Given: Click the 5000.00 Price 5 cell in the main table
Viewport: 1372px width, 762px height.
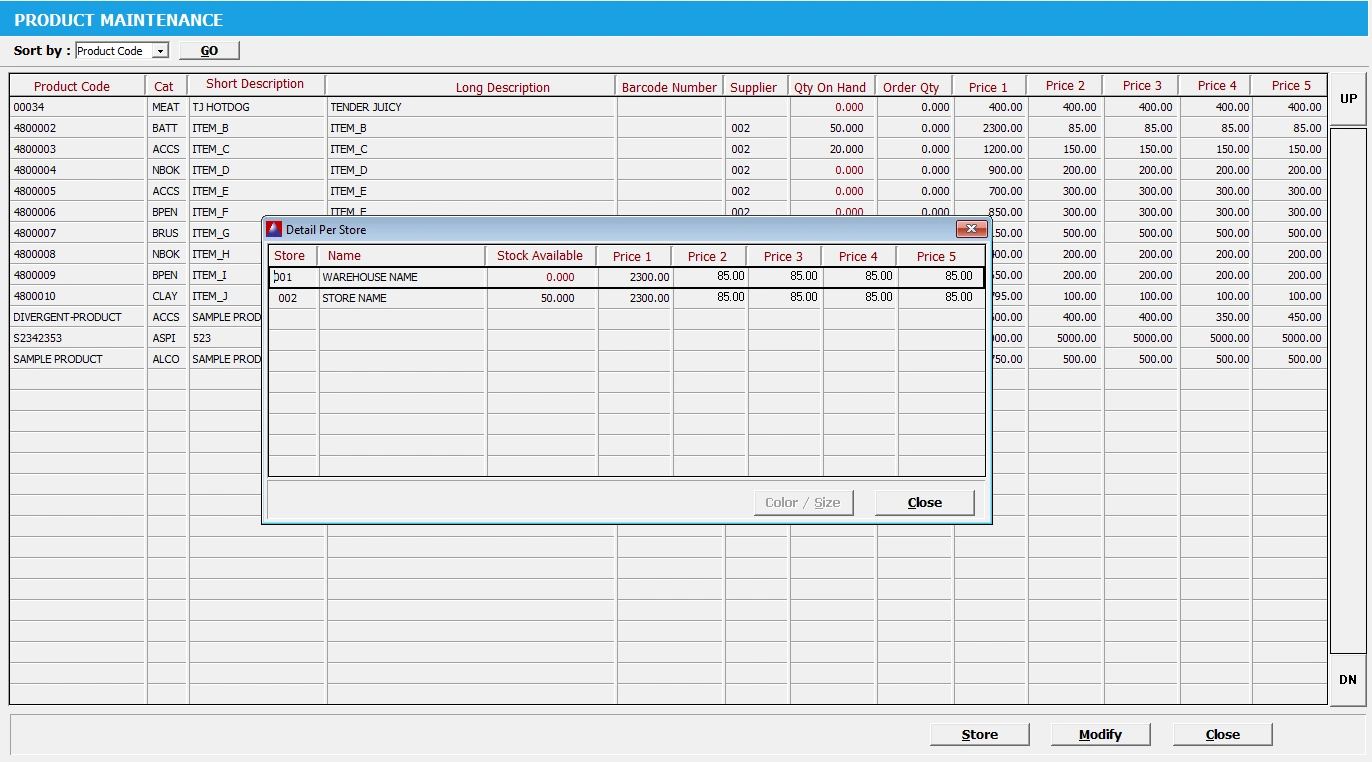Looking at the screenshot, I should pos(1290,338).
